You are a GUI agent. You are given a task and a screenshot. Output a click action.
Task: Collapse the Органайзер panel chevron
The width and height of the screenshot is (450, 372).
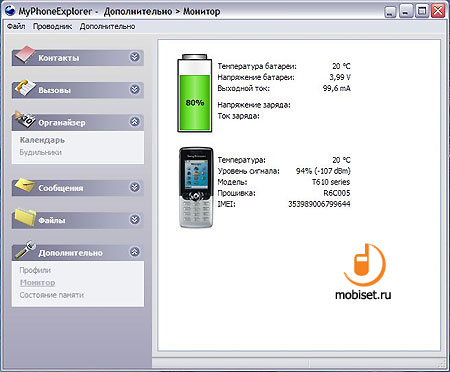(134, 122)
